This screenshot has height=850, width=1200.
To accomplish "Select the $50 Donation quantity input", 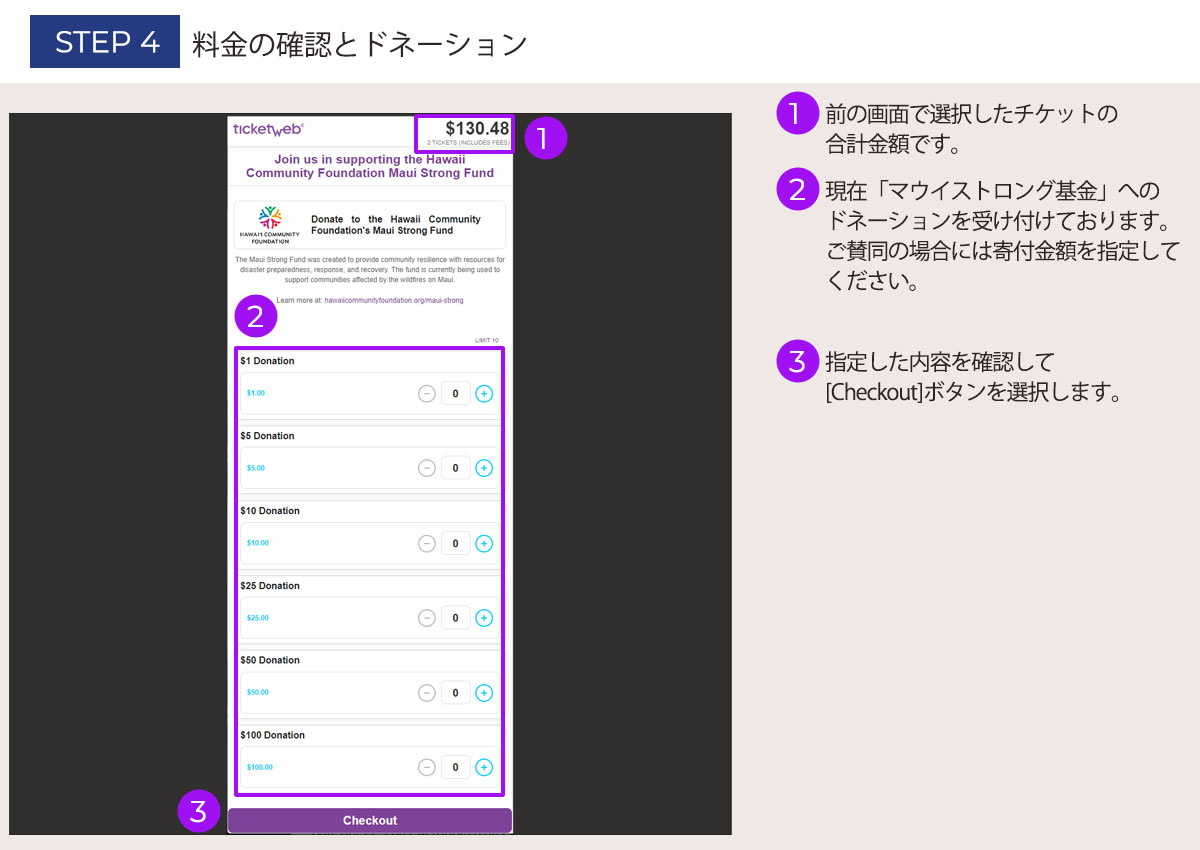I will click(455, 693).
